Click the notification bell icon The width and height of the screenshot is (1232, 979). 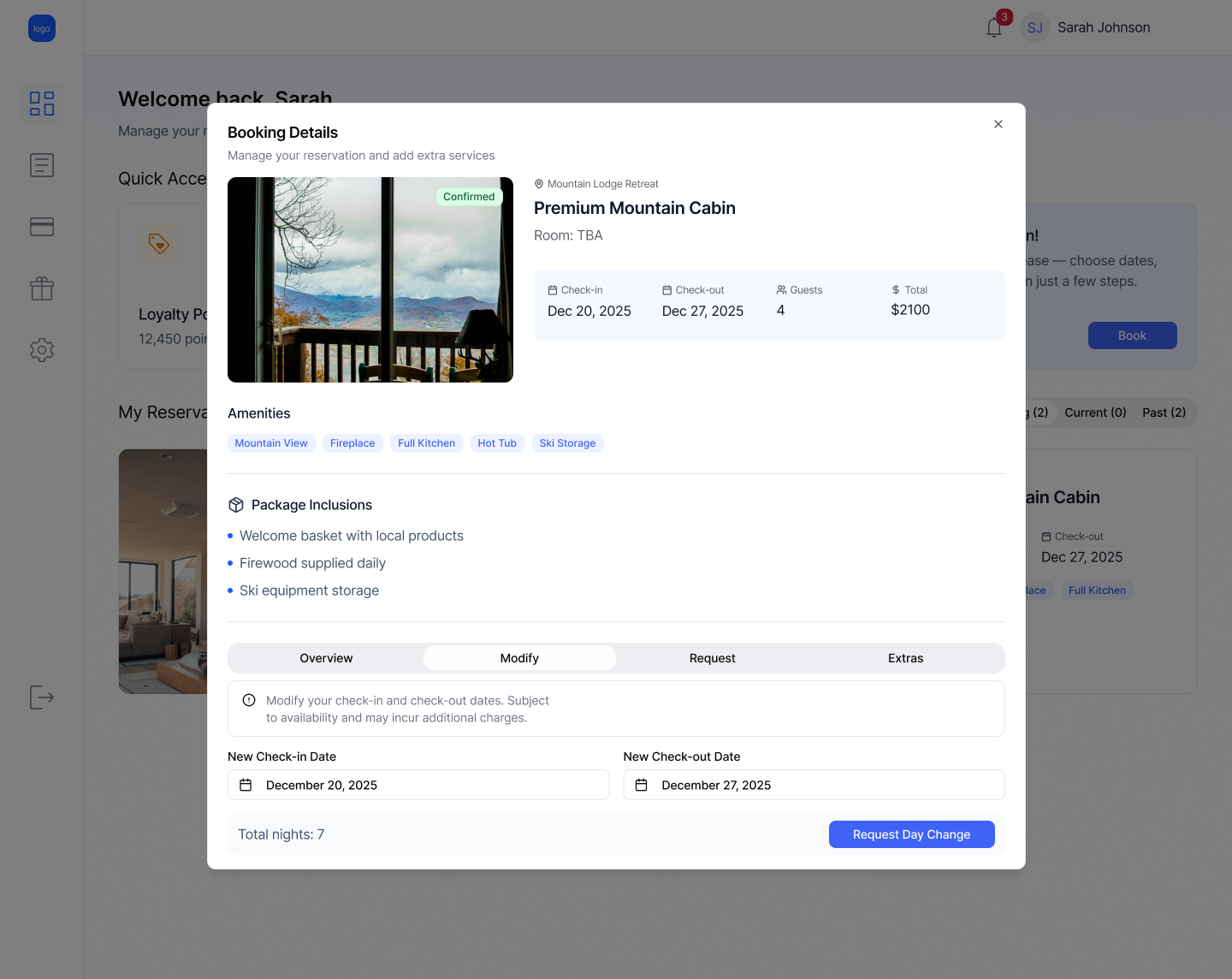coord(993,28)
